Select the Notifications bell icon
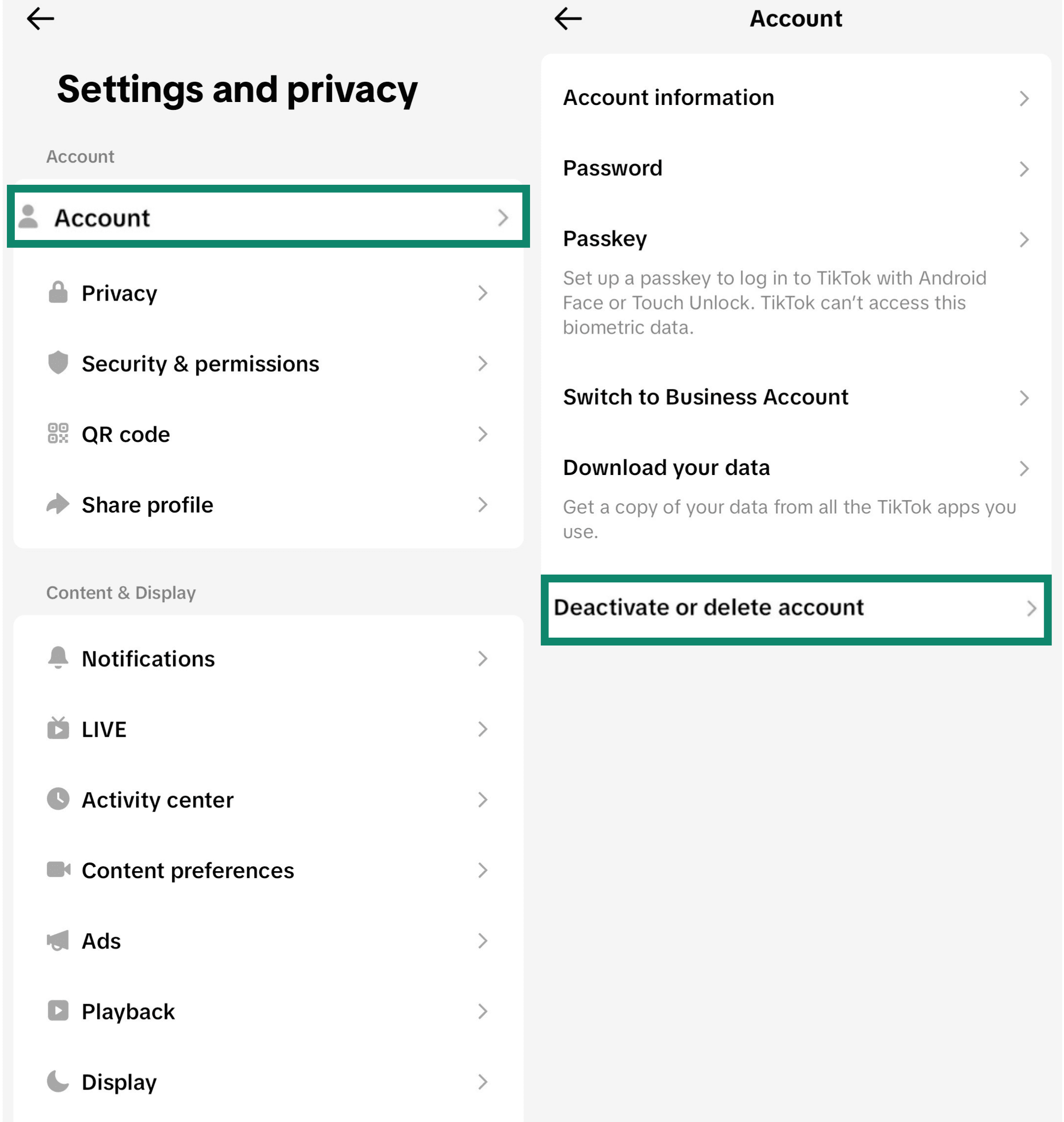The height and width of the screenshot is (1122, 1064). tap(59, 658)
